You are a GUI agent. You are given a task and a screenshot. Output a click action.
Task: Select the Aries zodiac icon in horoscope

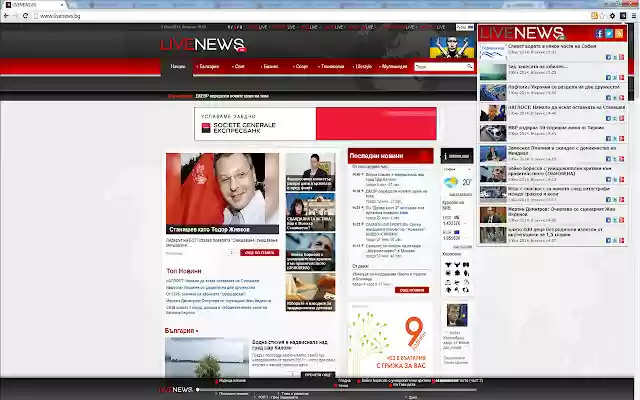click(x=448, y=265)
